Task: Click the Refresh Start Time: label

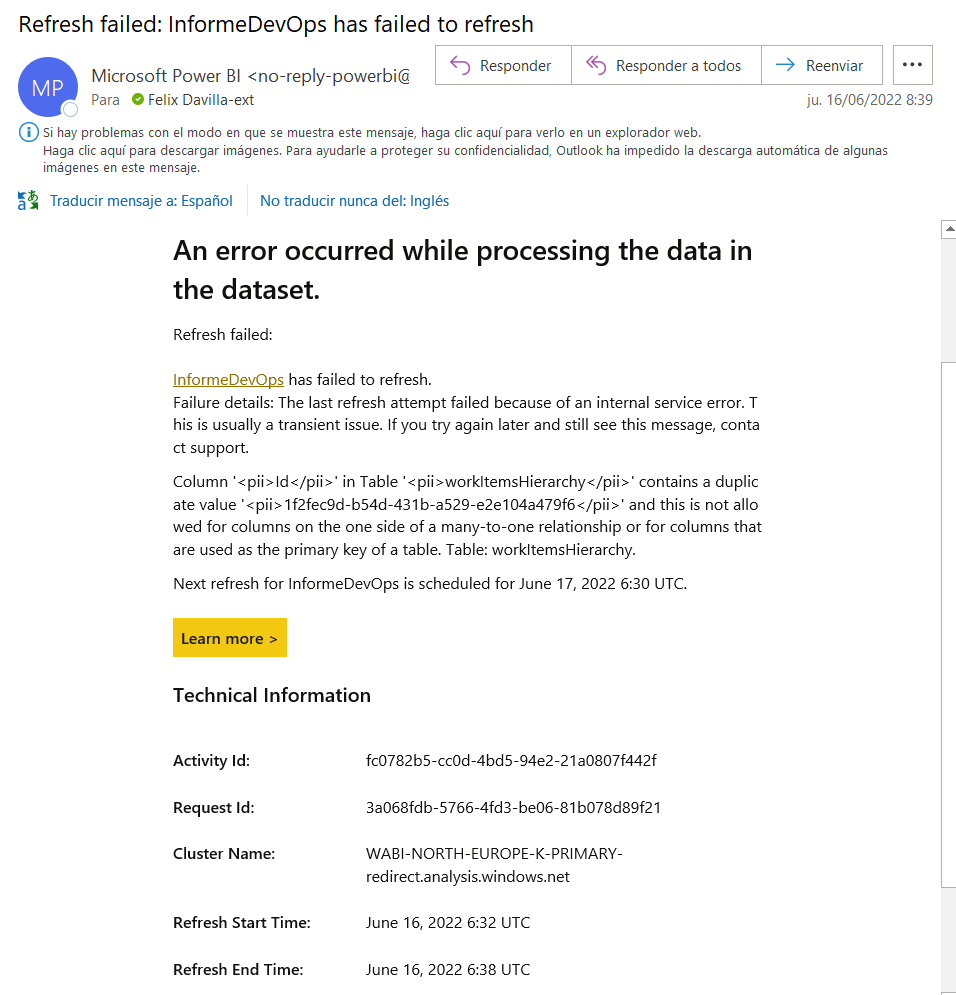Action: coord(242,923)
